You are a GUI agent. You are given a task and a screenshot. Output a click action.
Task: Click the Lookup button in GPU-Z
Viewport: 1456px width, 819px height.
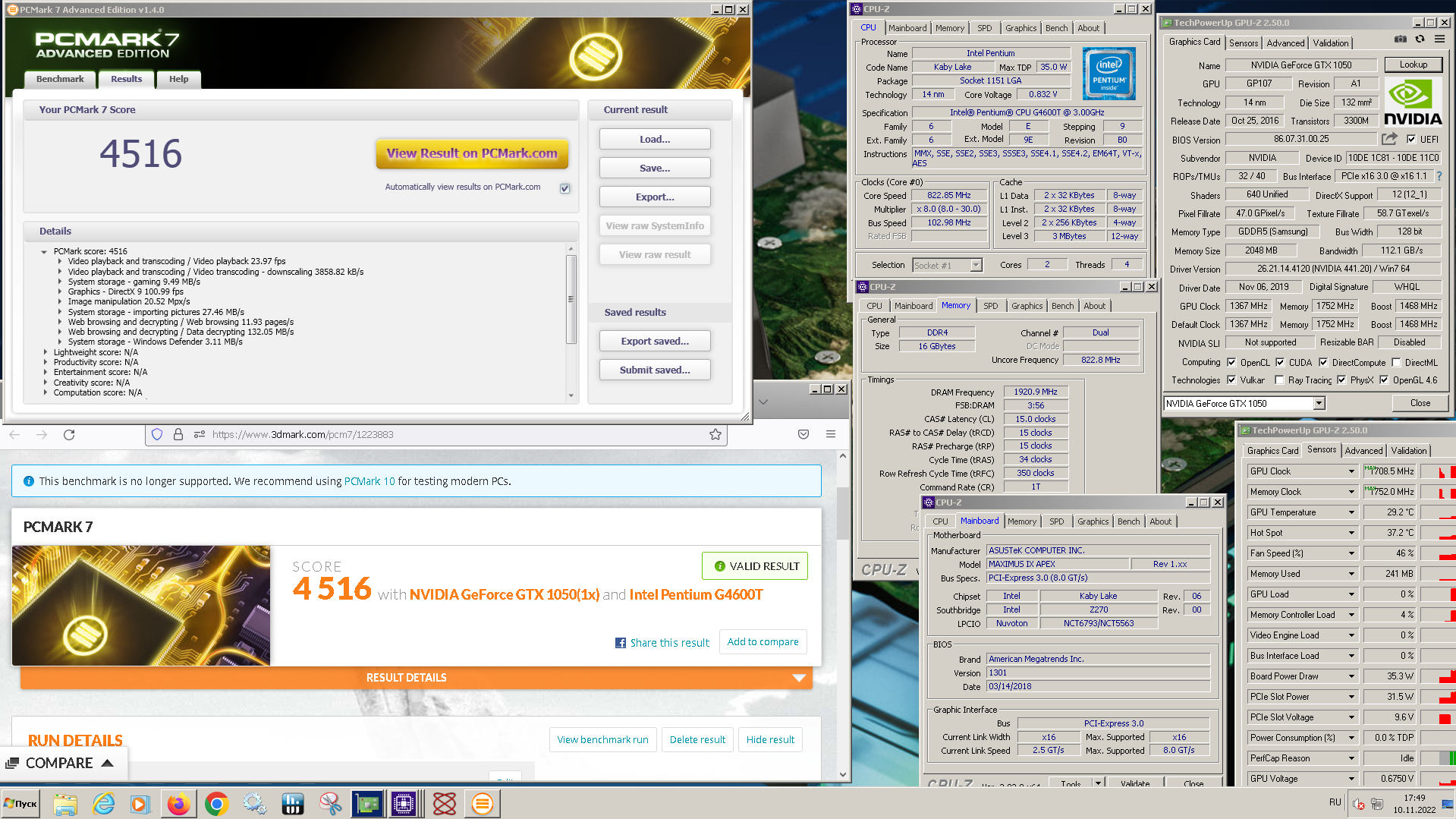coord(1413,65)
